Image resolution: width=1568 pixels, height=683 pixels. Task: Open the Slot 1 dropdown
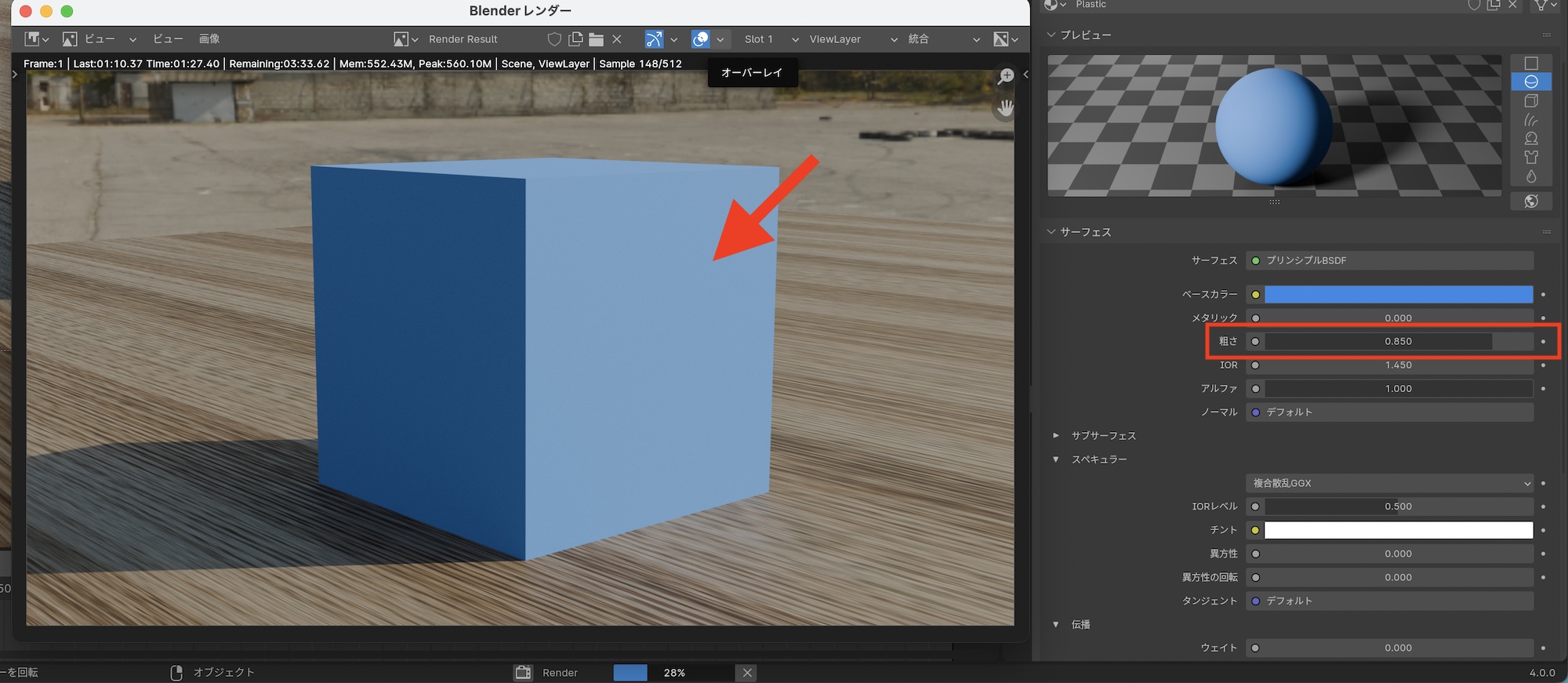(x=771, y=39)
